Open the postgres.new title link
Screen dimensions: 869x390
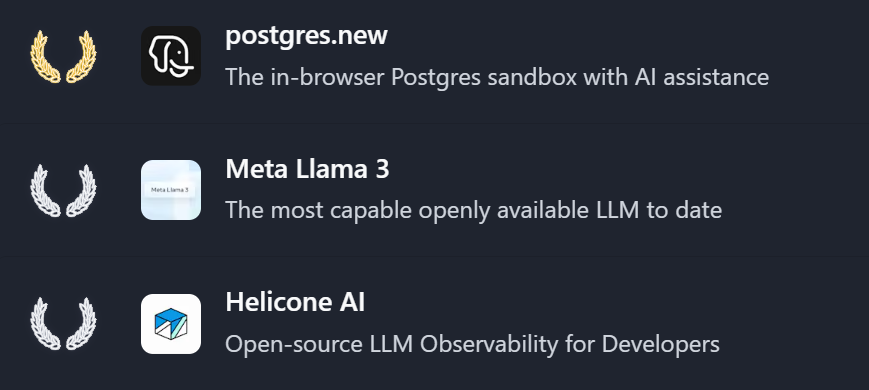pos(306,35)
